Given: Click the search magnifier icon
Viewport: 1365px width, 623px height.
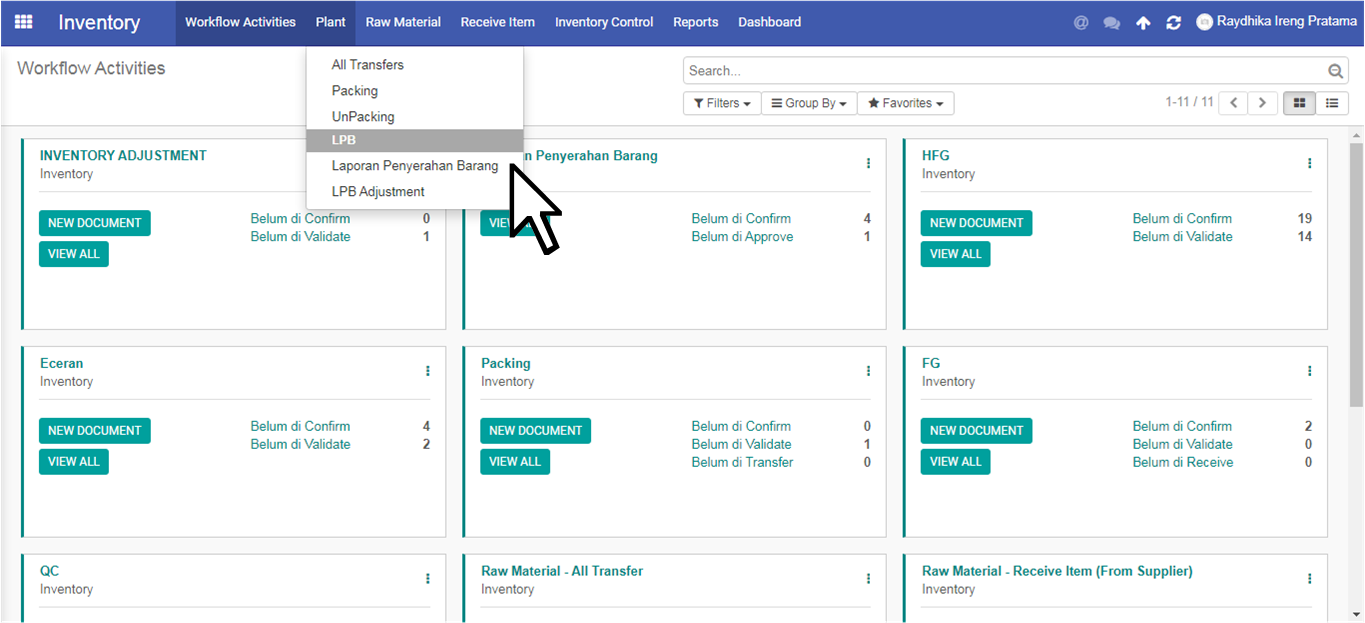Looking at the screenshot, I should [1335, 71].
